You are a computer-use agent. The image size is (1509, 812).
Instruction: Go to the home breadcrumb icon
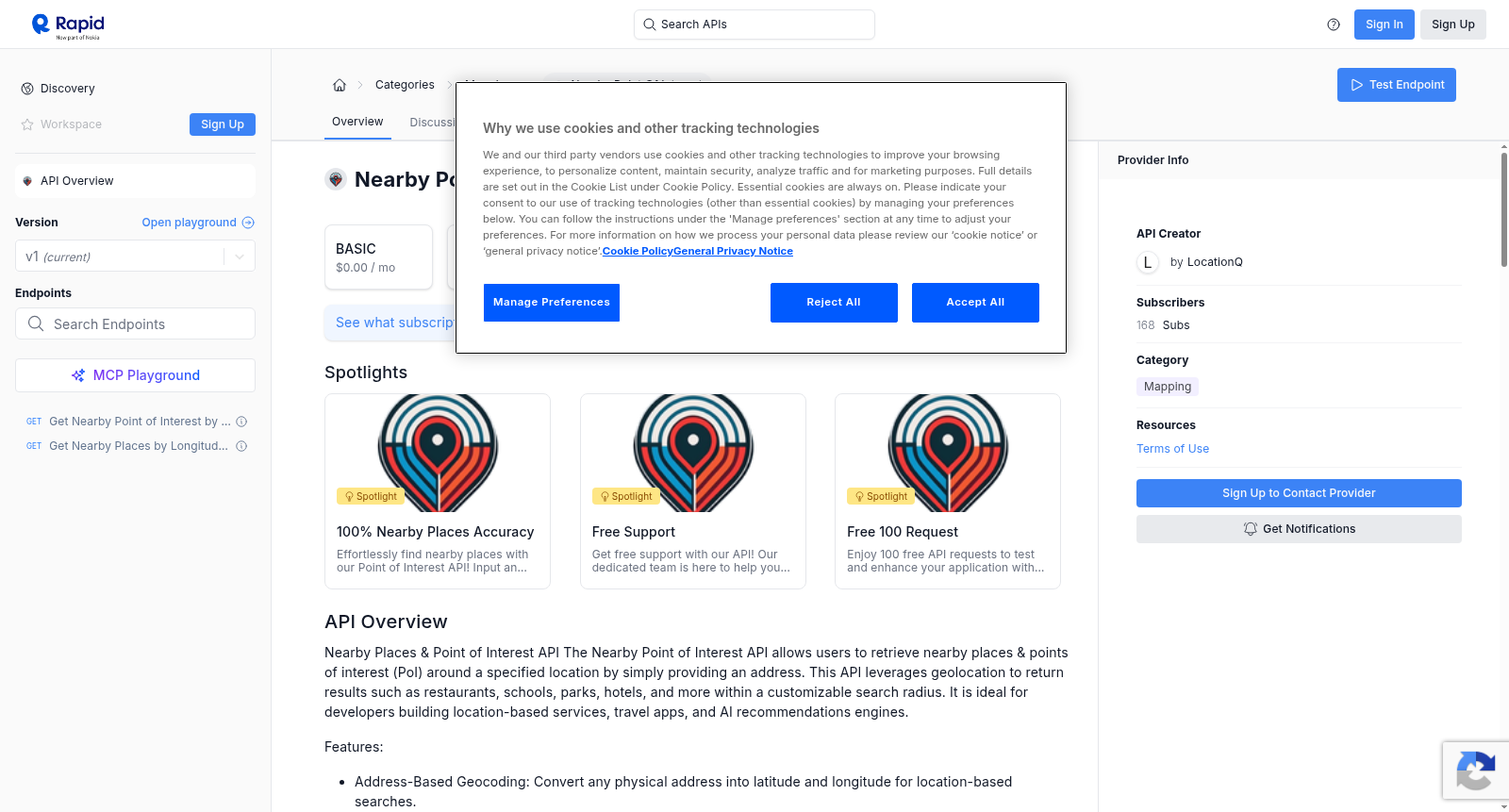pos(340,85)
